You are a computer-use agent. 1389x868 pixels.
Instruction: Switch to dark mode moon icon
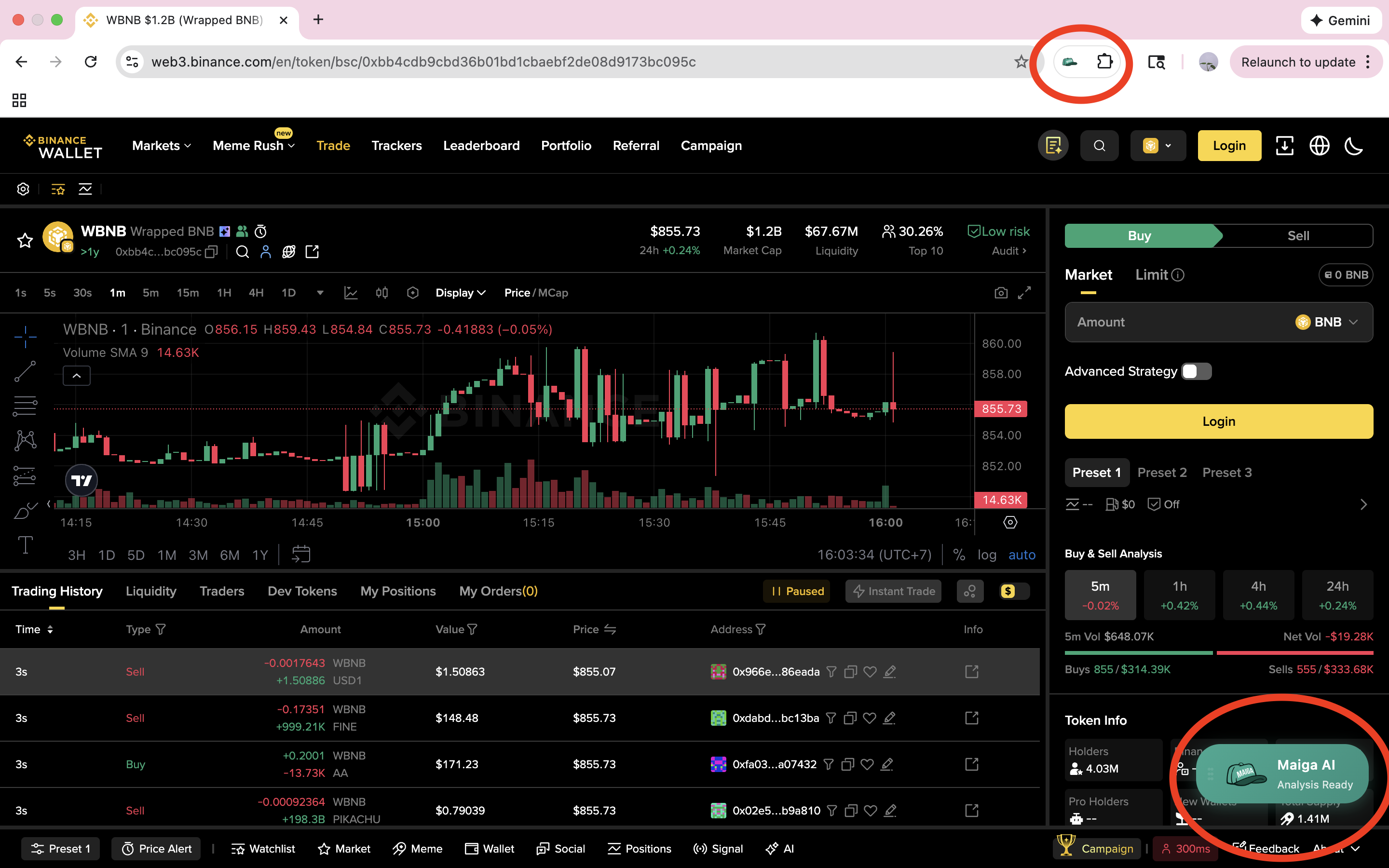(x=1354, y=146)
